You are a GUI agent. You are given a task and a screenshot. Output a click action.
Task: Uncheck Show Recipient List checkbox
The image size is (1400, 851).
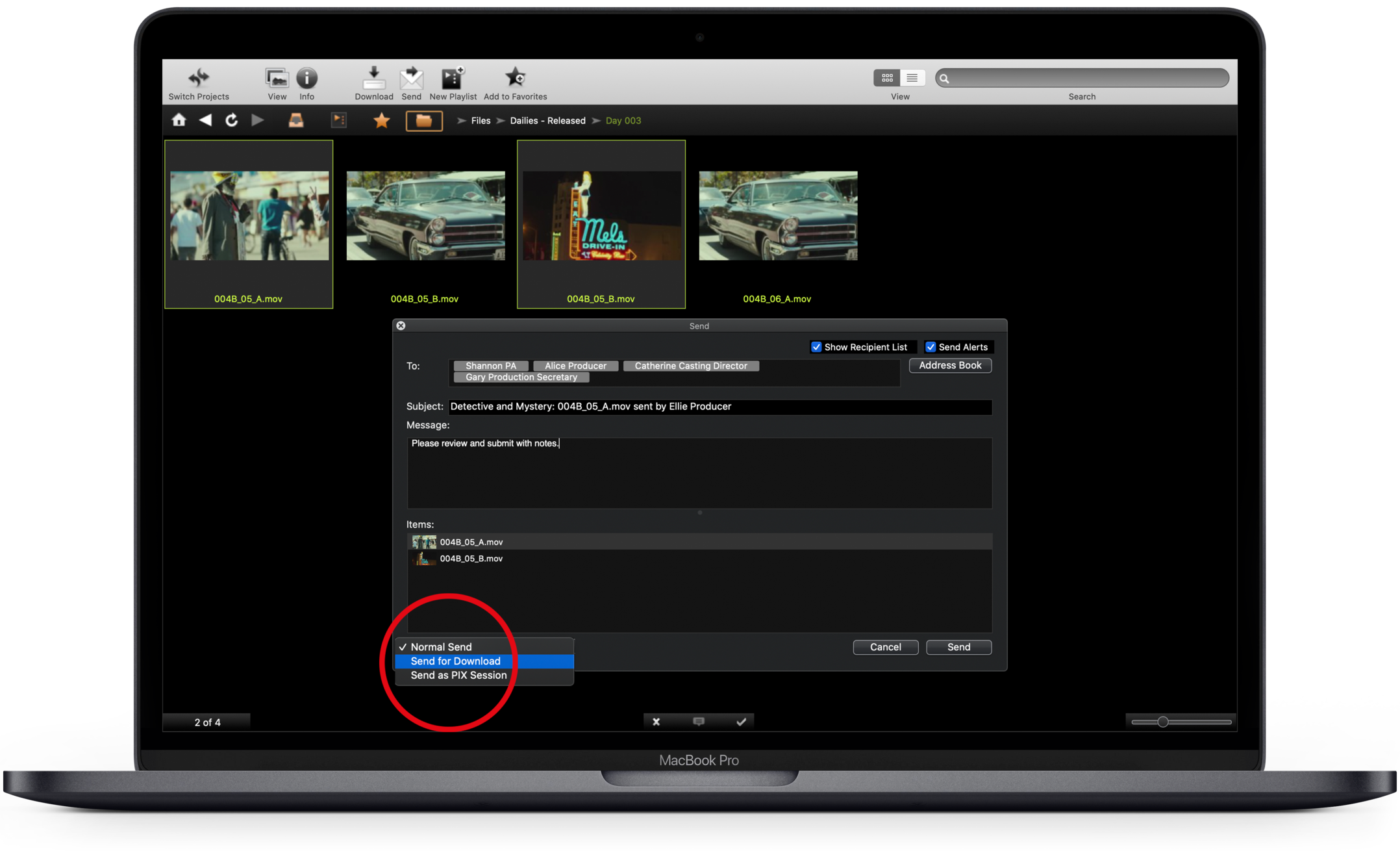(816, 347)
